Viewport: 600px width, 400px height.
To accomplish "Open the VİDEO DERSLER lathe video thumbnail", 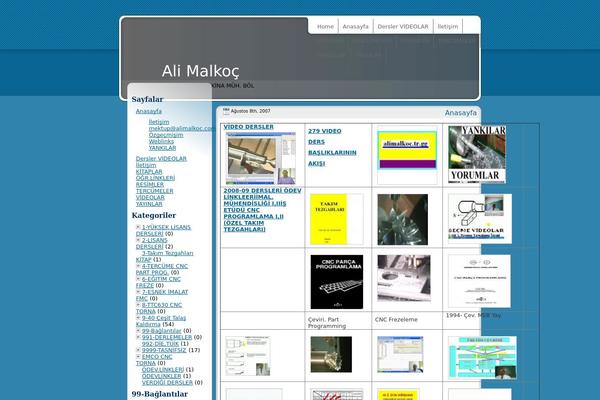I will pos(261,158).
